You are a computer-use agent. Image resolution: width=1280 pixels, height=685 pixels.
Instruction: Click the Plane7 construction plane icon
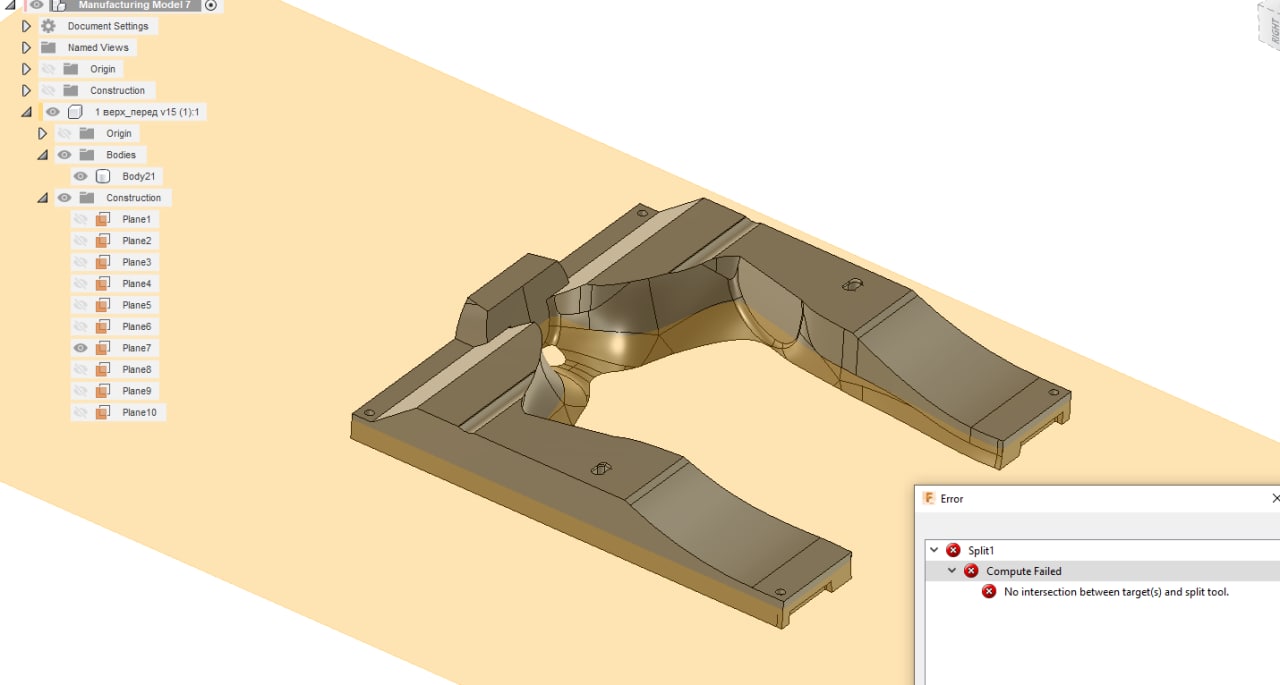click(x=102, y=348)
